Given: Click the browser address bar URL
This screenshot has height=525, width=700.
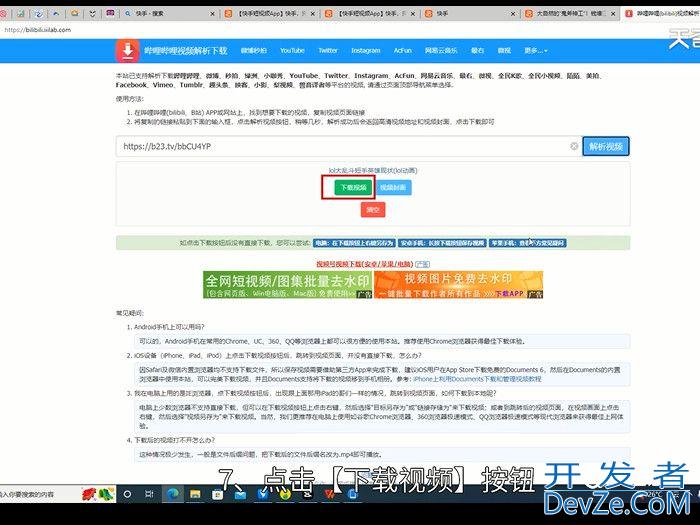Looking at the screenshot, I should coord(38,30).
